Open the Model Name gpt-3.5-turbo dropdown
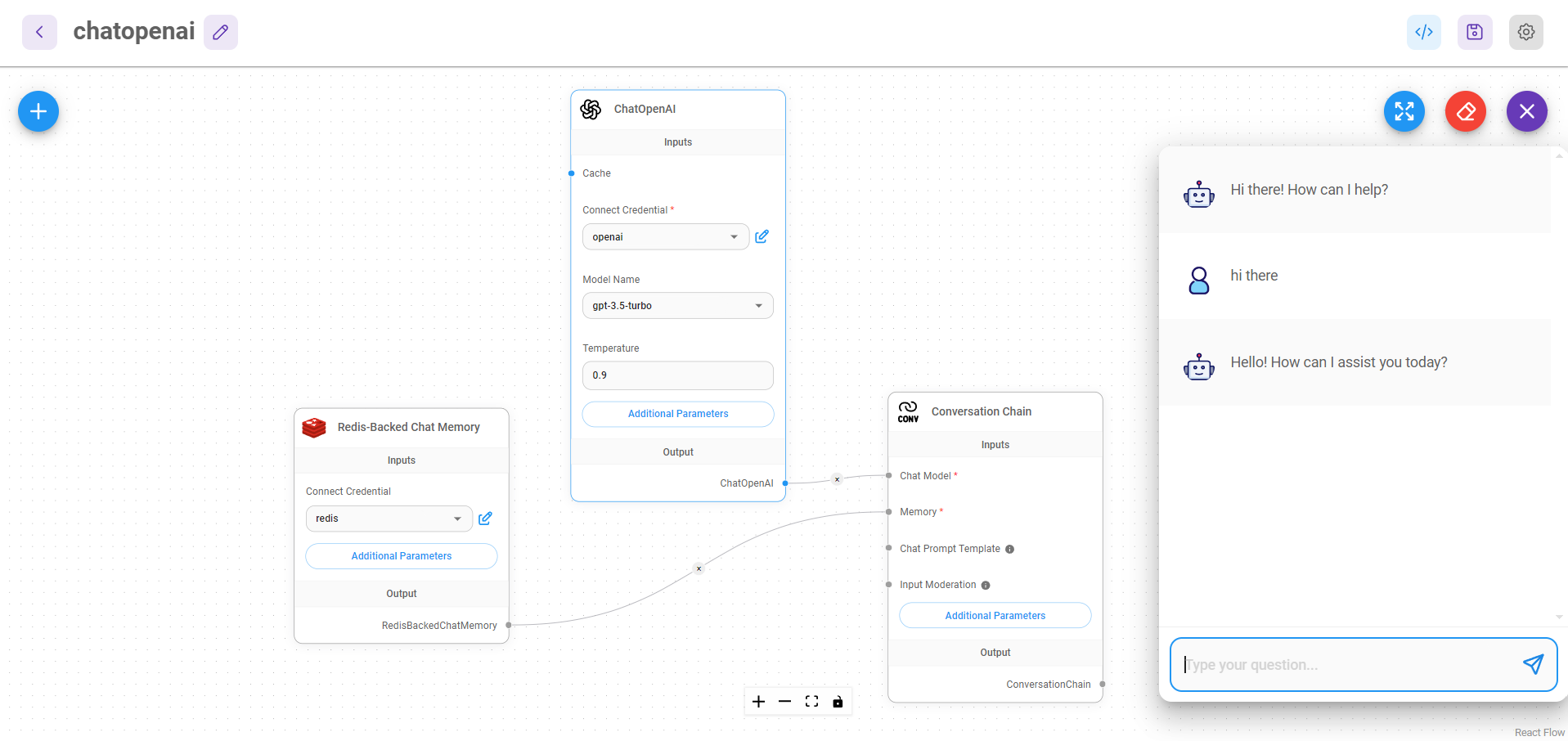 (x=677, y=306)
